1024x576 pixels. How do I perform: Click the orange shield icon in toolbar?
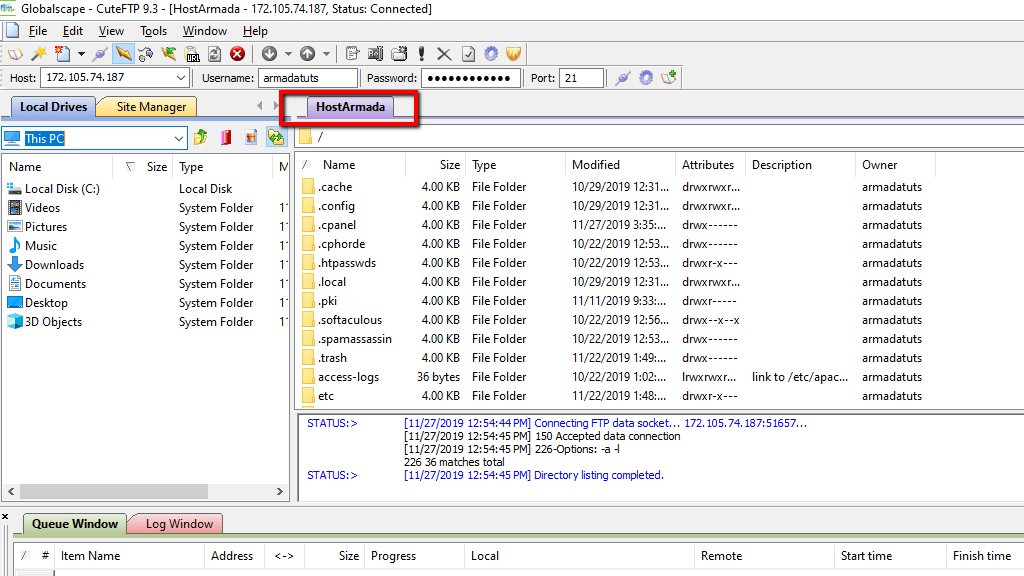pyautogui.click(x=513, y=54)
